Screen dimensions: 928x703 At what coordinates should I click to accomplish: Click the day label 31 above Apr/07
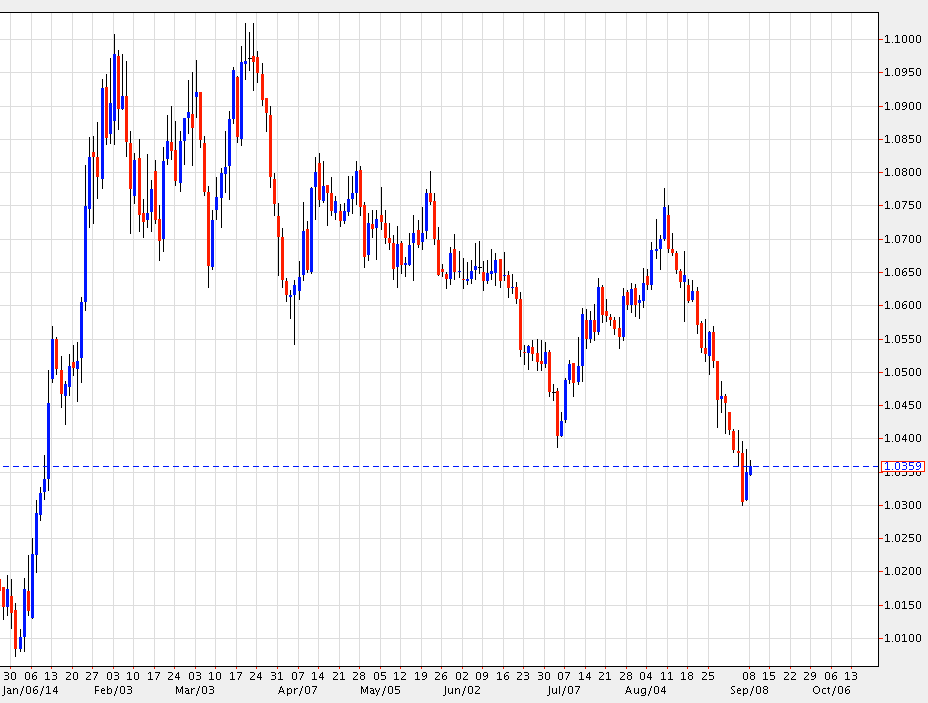[276, 676]
